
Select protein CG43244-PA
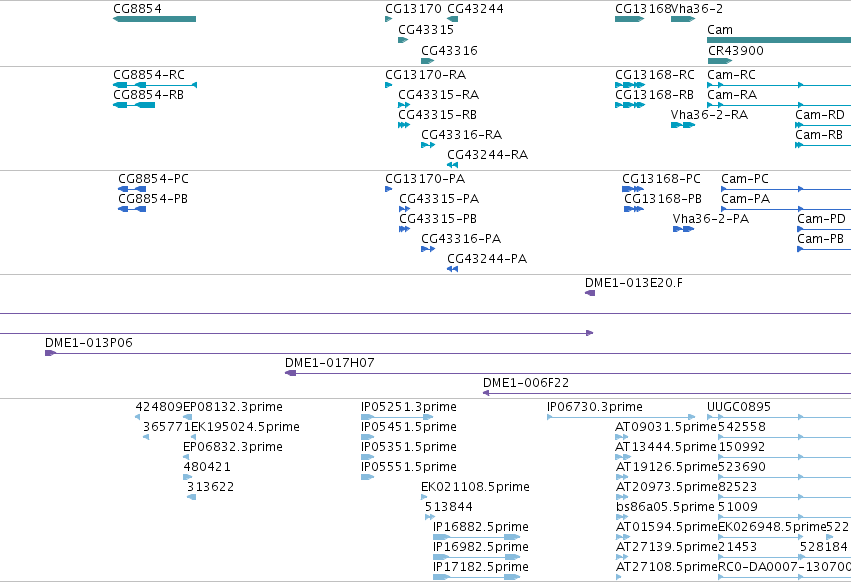487,259
